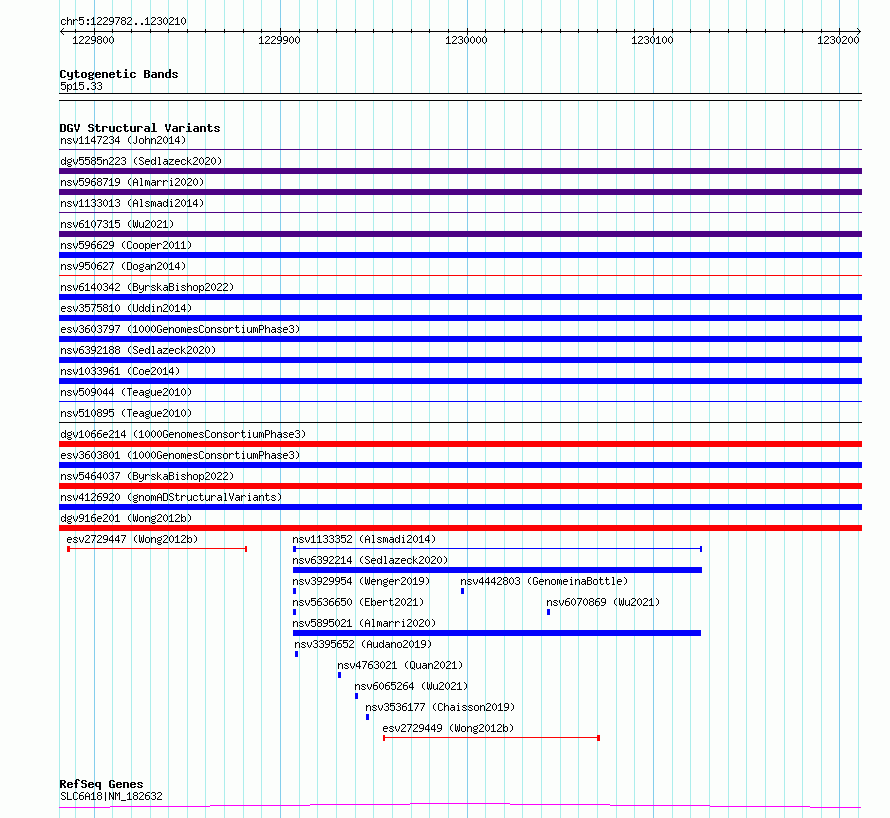This screenshot has width=890, height=818.
Task: Click the nsv3536177 Chaisson2019 variant marker
Action: [367, 717]
